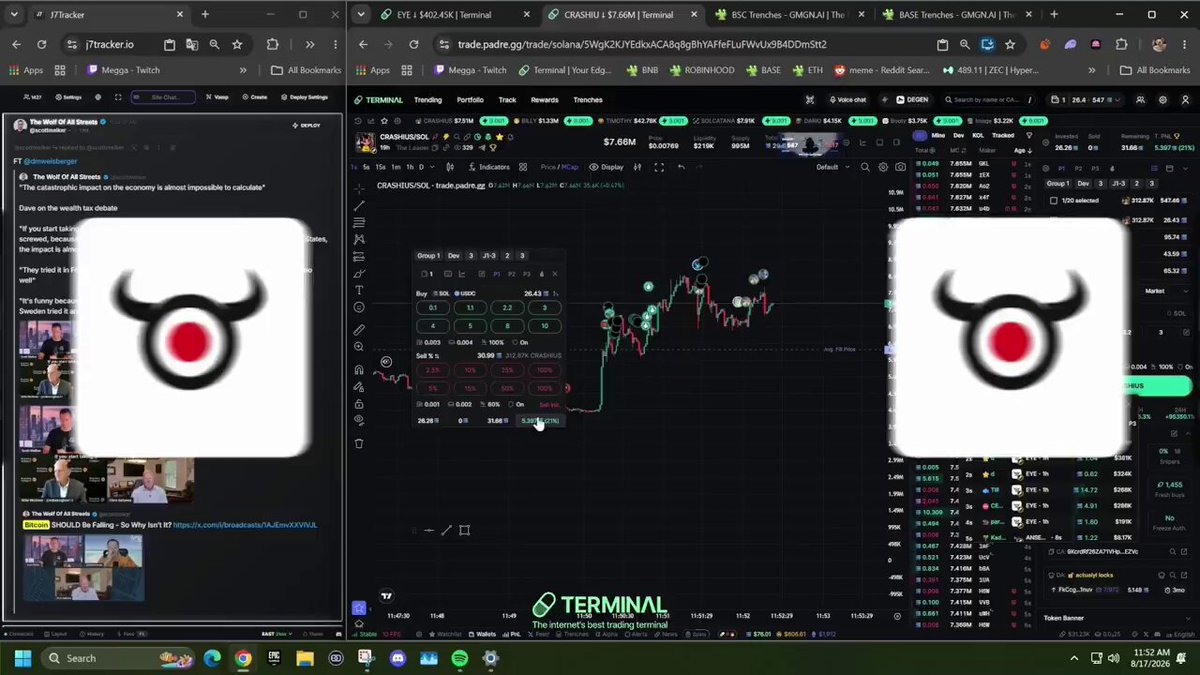The height and width of the screenshot is (675, 1200).
Task: Open Indicators menu in chart toolbar
Action: (490, 167)
